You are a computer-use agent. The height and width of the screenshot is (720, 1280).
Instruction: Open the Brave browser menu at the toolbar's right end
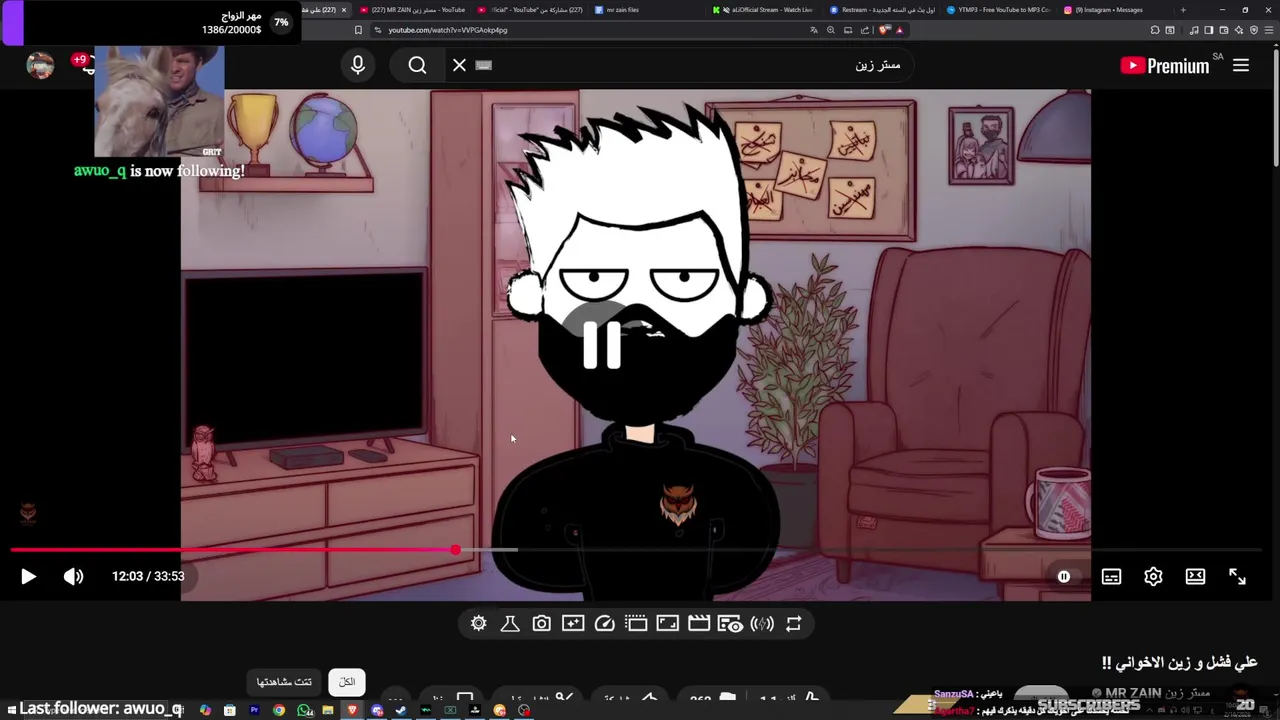[1269, 30]
